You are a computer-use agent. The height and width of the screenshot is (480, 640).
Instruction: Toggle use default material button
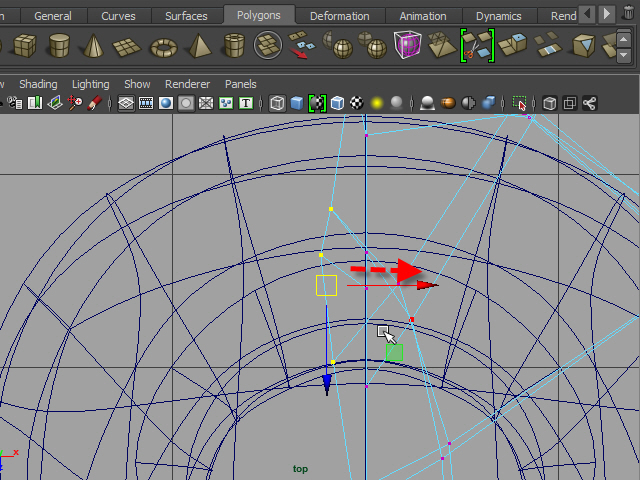[x=317, y=103]
